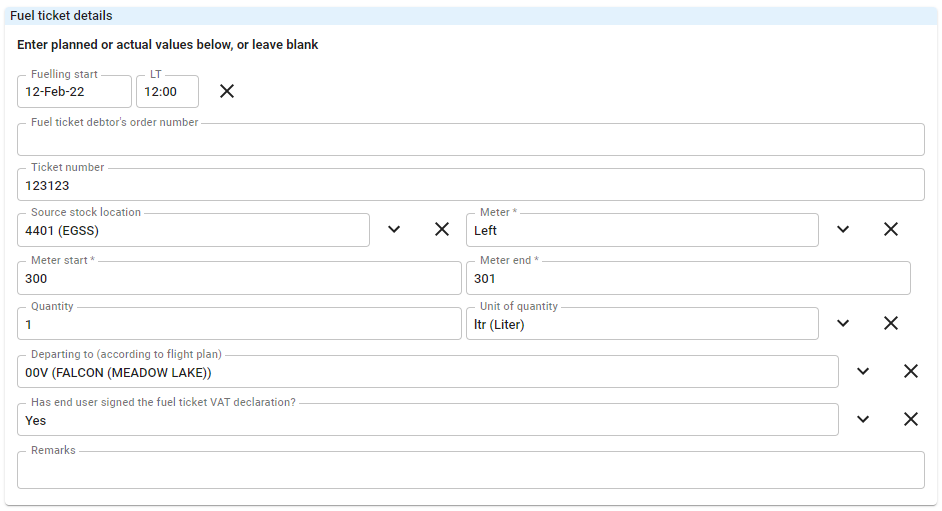Clear the Fuelling start date and time
This screenshot has height=511, width=942.
click(226, 91)
